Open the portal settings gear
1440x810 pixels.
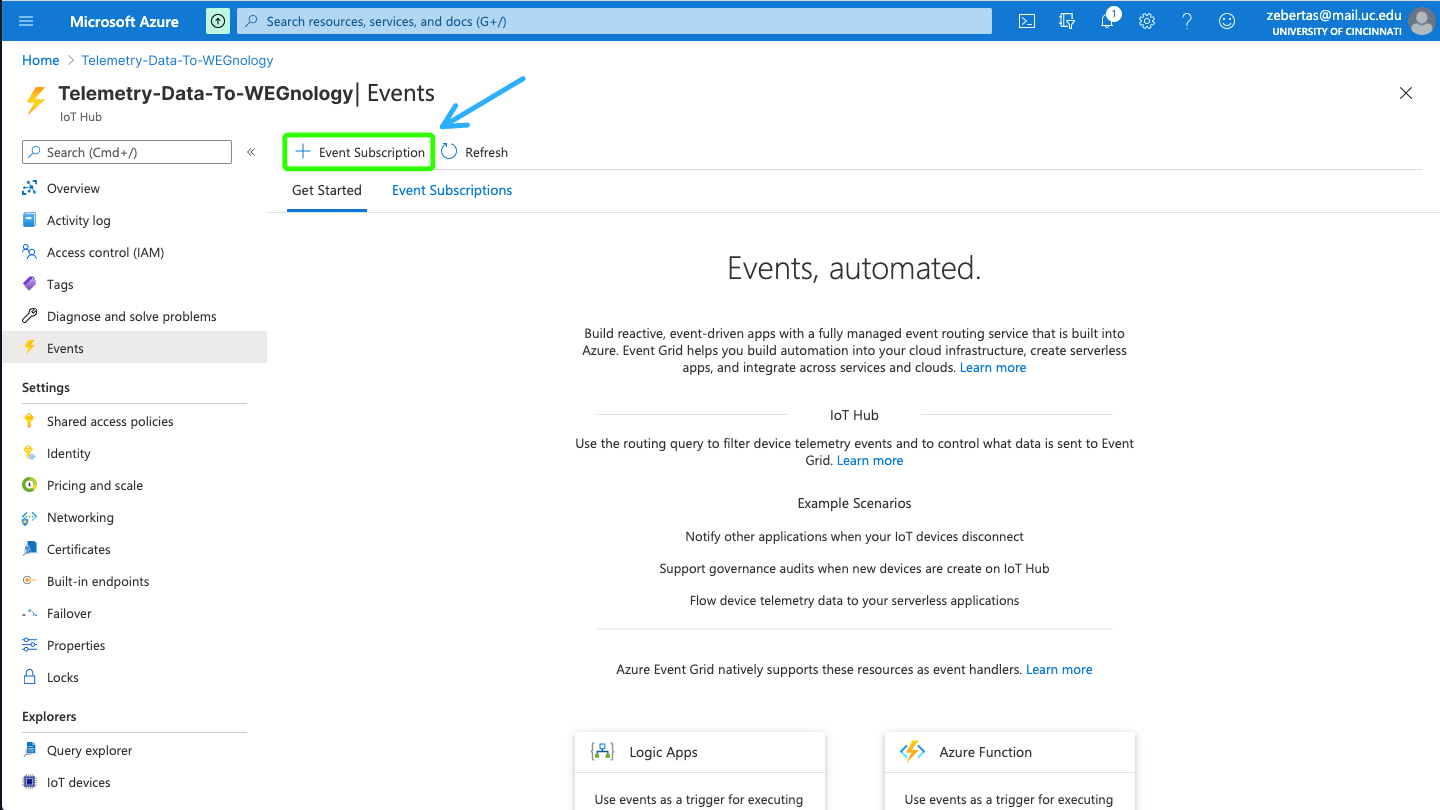[1147, 20]
